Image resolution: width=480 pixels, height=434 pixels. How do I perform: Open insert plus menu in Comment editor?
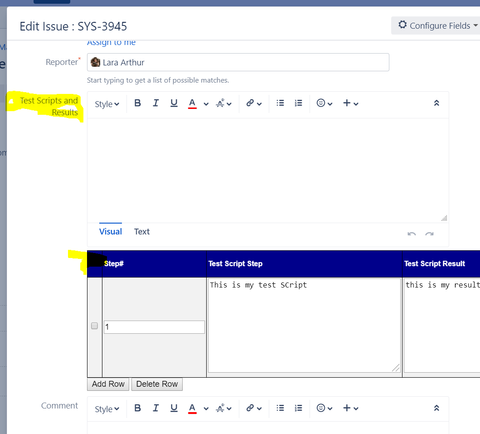(350, 408)
